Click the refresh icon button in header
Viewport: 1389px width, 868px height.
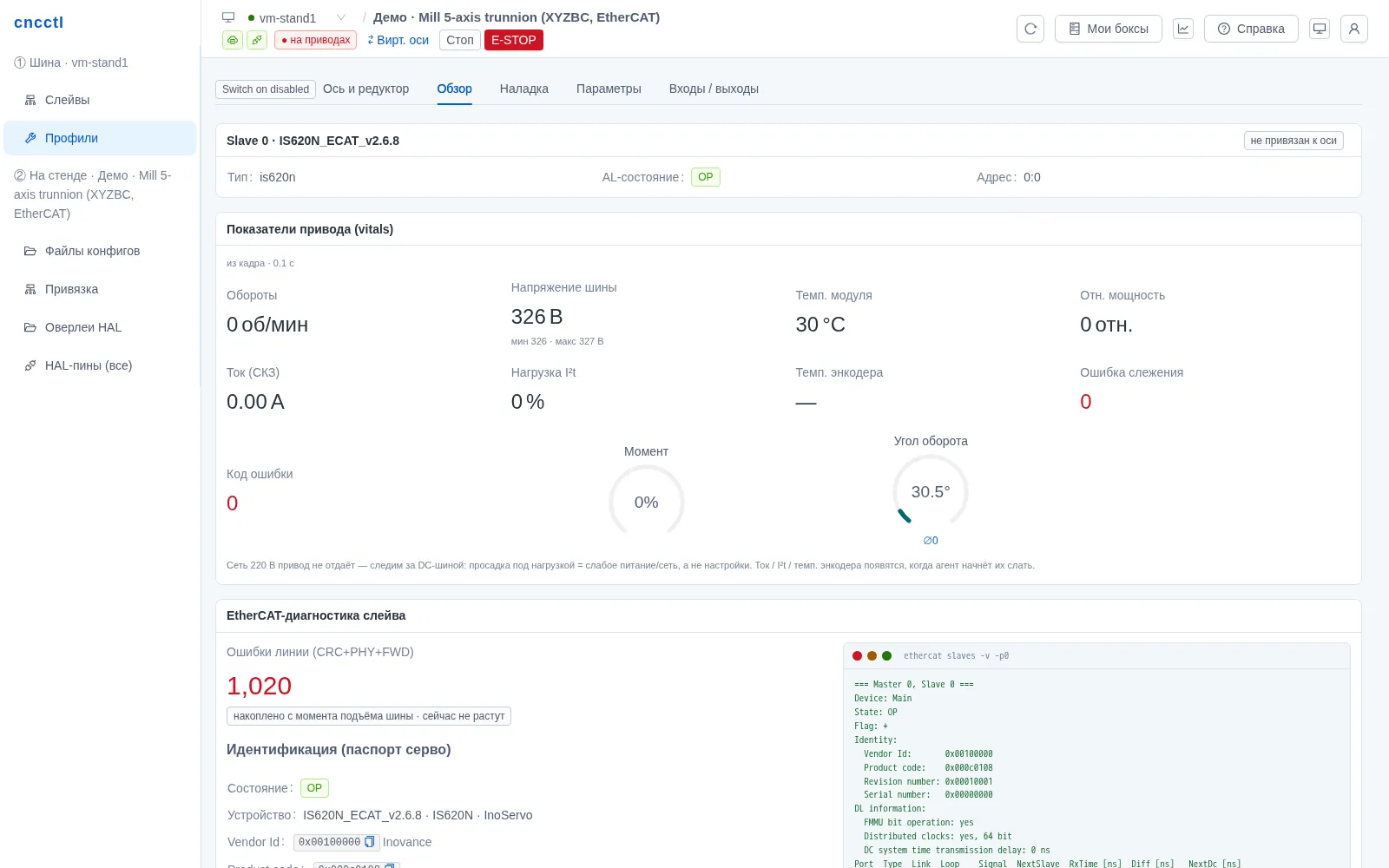coord(1030,29)
